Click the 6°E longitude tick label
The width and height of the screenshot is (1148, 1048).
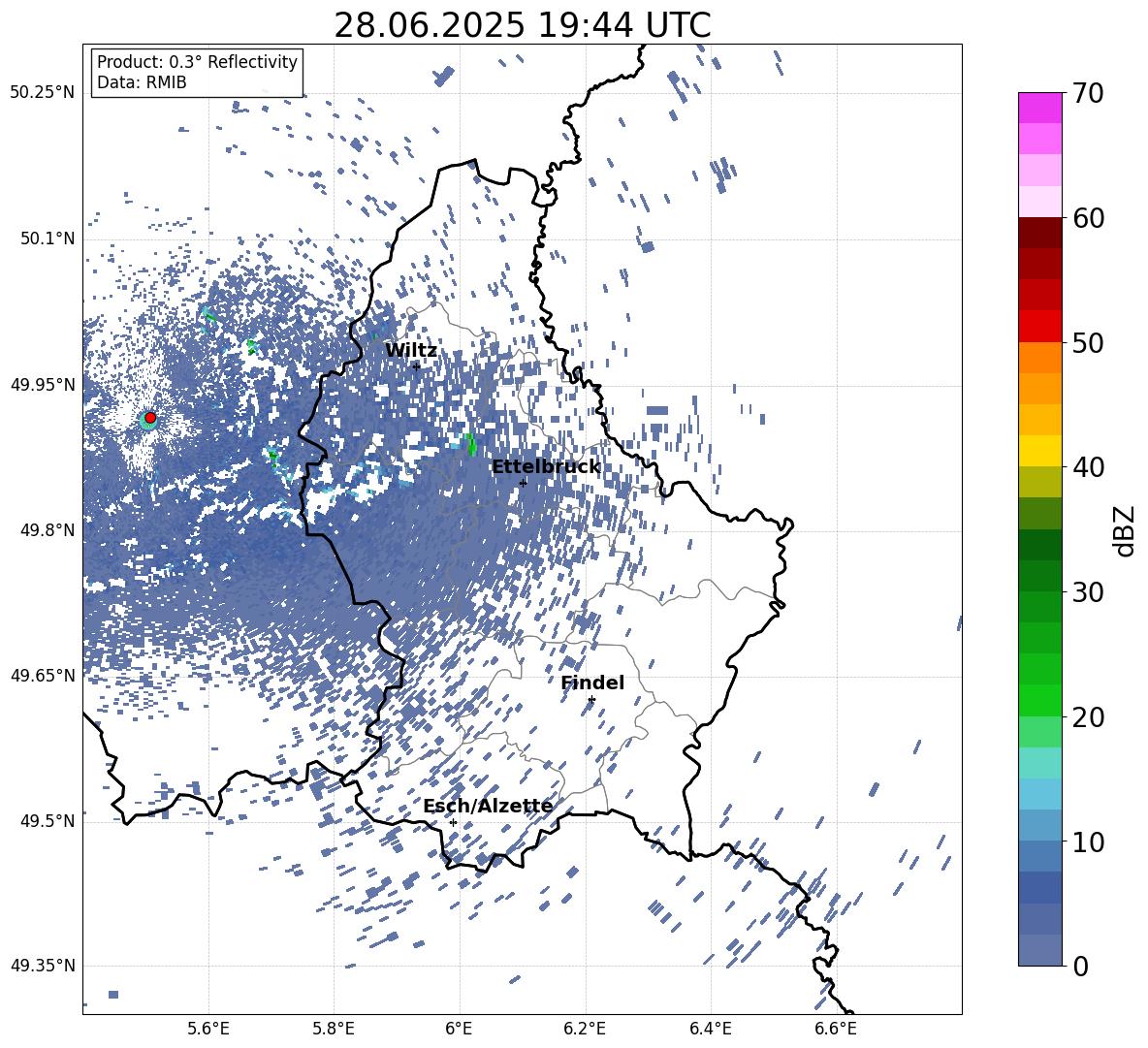pyautogui.click(x=459, y=1029)
